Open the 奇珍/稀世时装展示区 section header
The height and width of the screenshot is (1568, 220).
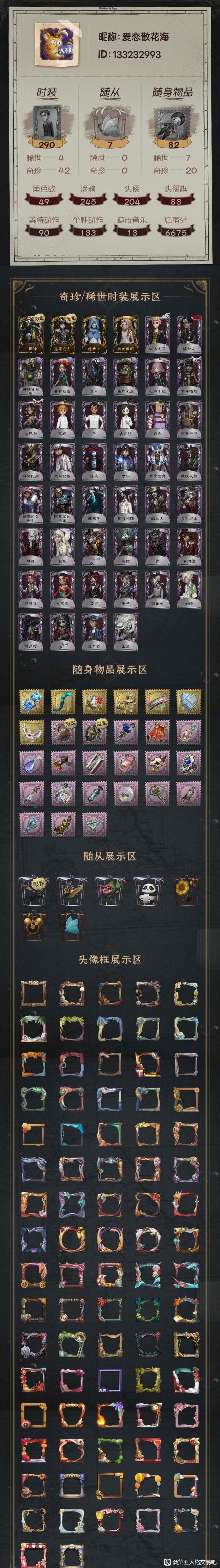(x=110, y=297)
